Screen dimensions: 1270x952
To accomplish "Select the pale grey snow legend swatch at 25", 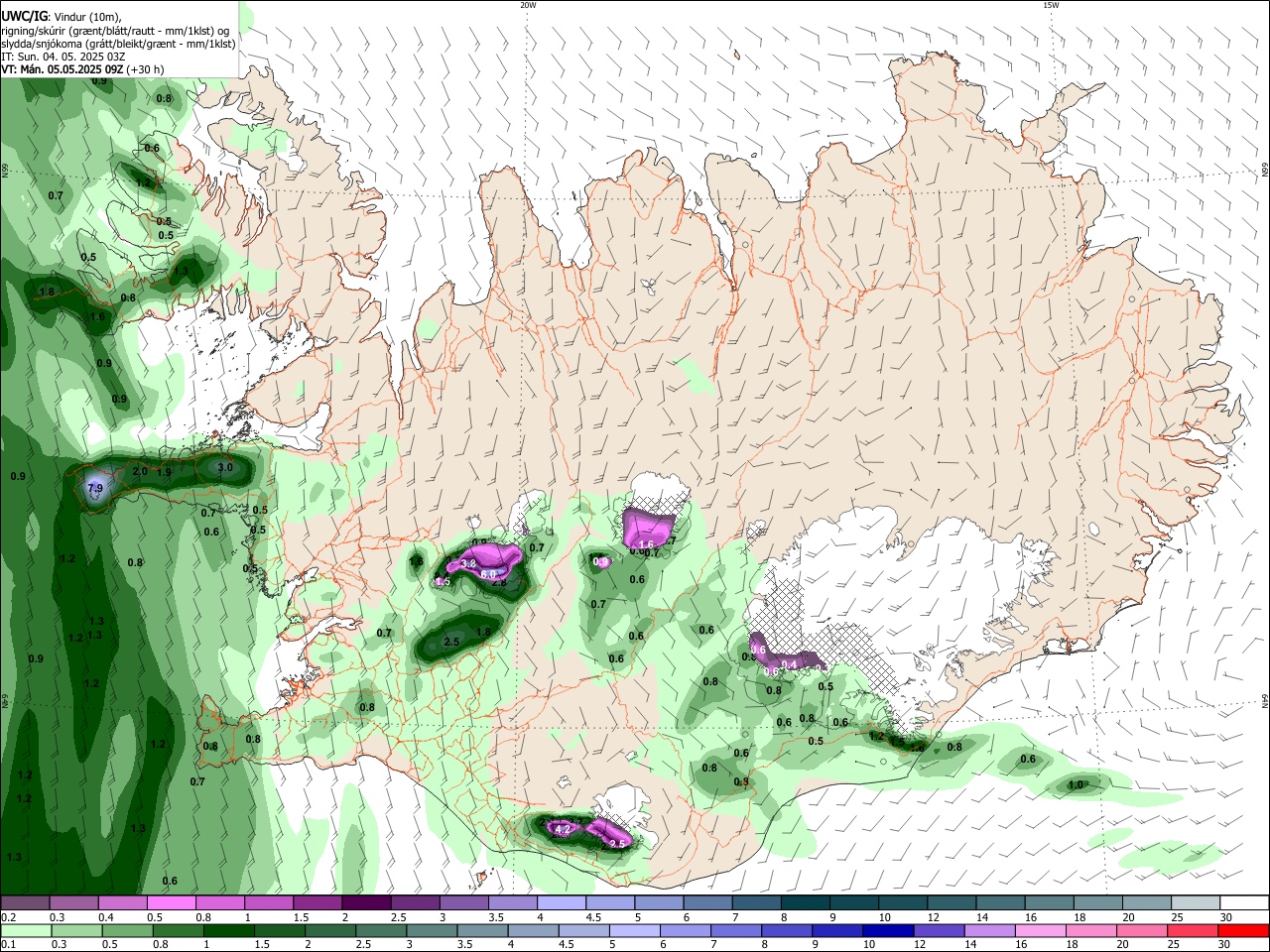I will tap(1194, 903).
